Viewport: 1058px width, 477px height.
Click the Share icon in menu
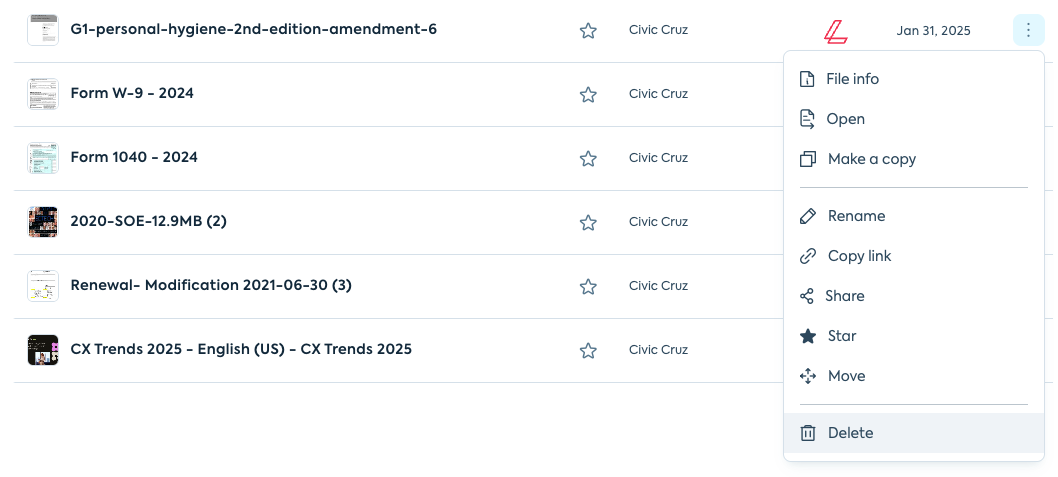(808, 296)
